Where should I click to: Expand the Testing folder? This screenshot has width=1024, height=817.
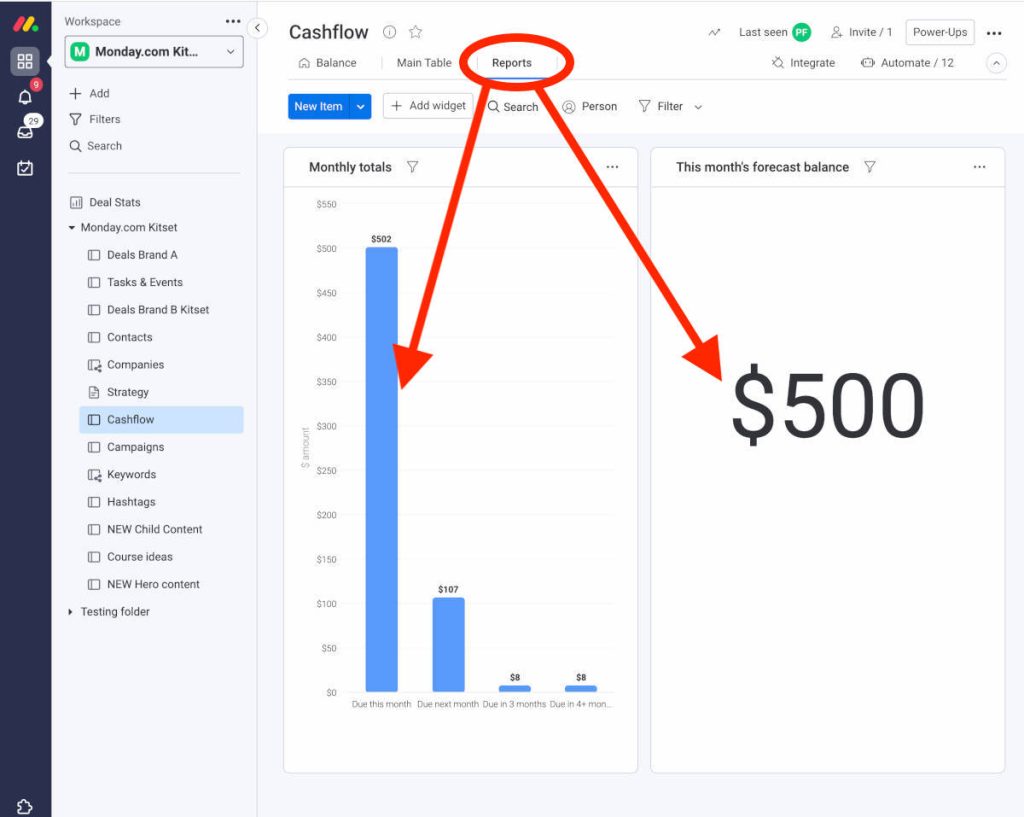pos(71,612)
